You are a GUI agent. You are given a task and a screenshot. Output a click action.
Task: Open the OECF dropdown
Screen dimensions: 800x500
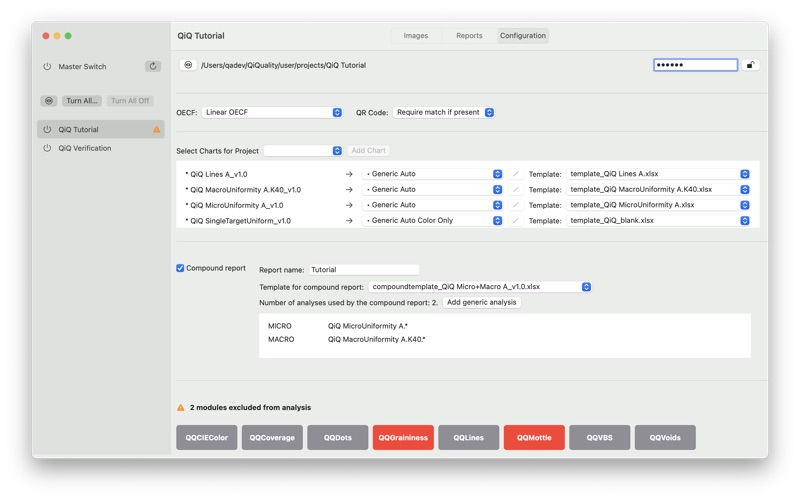point(273,113)
